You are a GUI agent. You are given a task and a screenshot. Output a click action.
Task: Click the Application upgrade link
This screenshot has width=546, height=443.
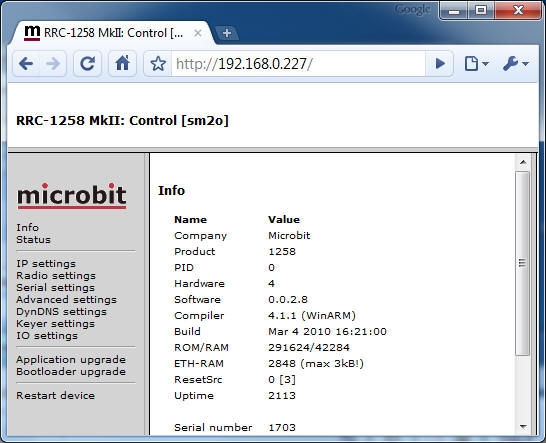pos(71,359)
